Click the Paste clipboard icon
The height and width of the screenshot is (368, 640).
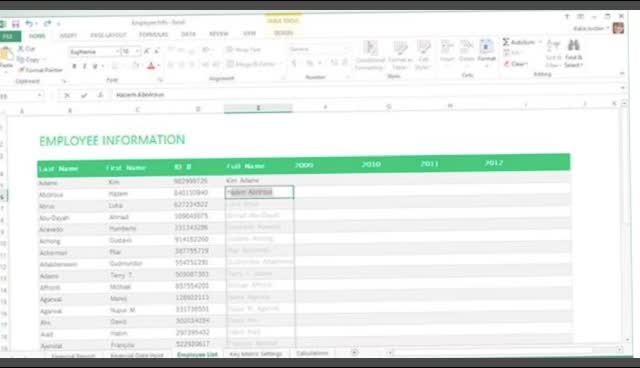click(6, 54)
